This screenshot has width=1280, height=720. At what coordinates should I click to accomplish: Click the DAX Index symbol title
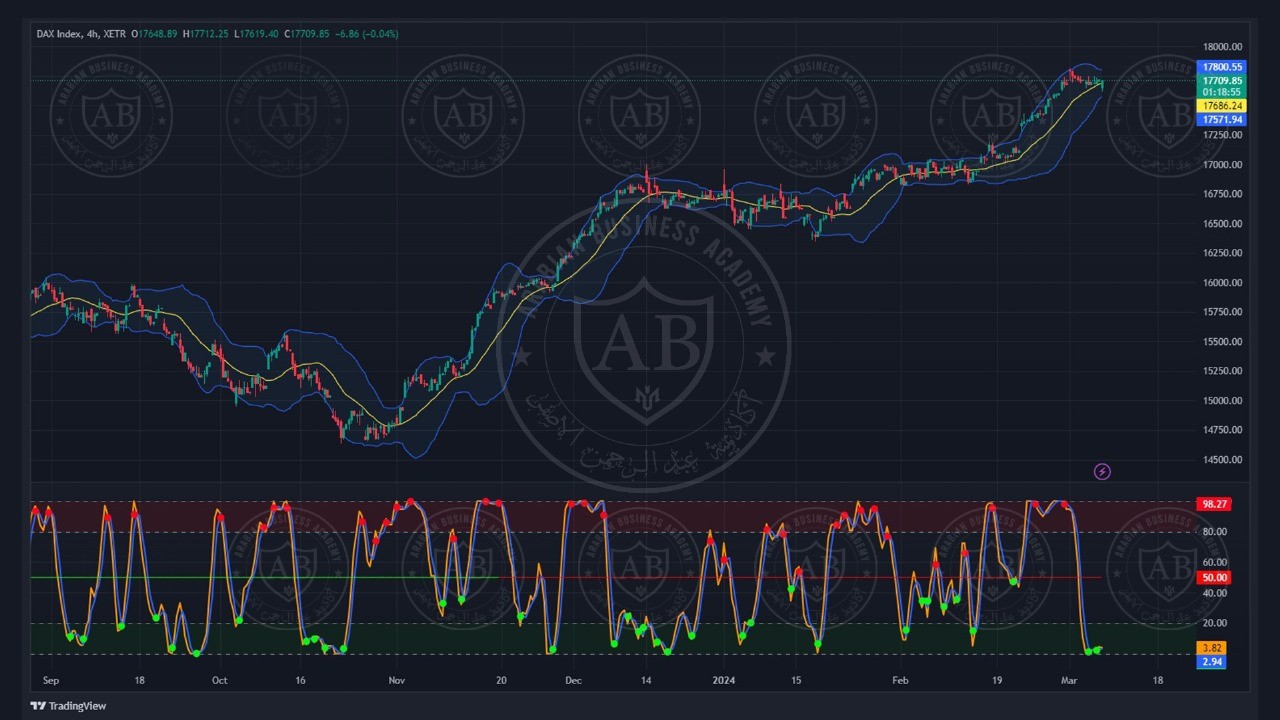coord(60,34)
